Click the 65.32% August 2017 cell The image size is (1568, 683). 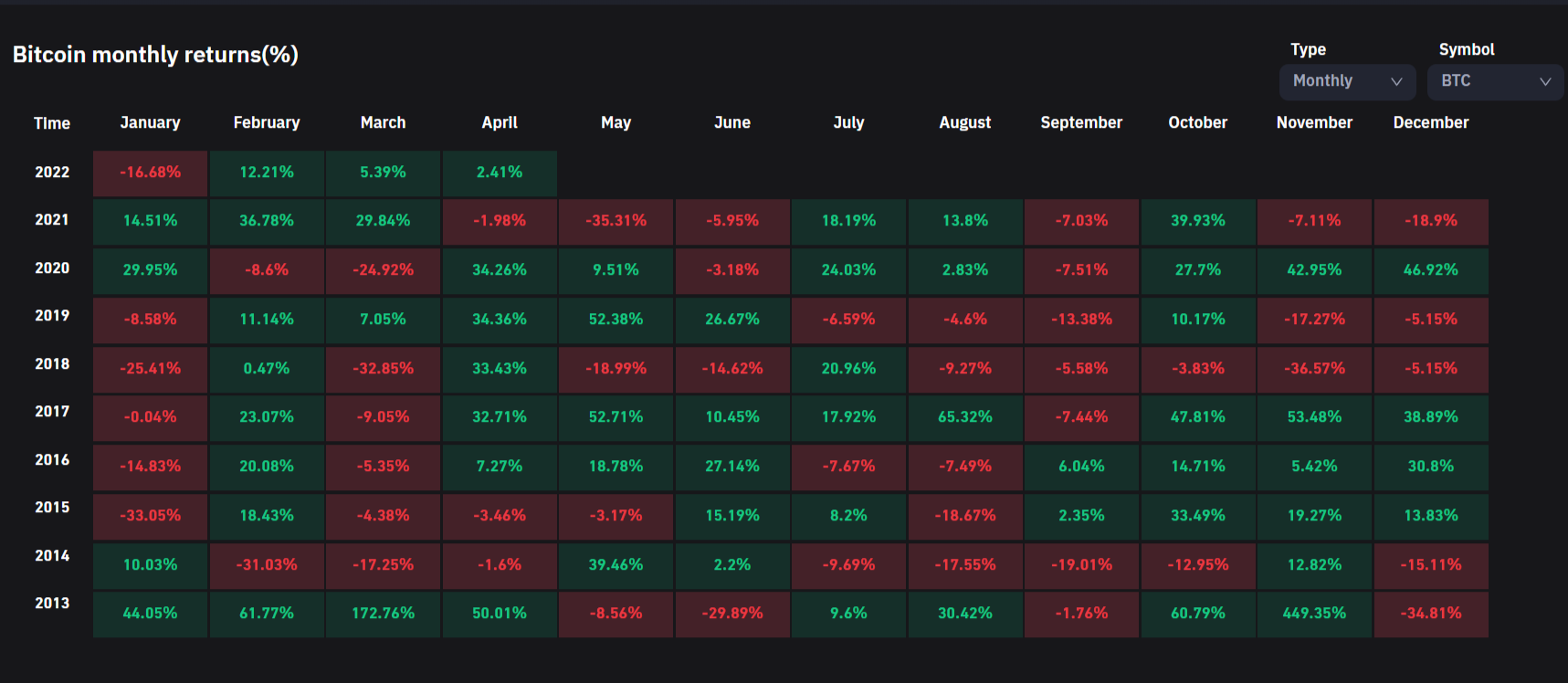click(965, 417)
